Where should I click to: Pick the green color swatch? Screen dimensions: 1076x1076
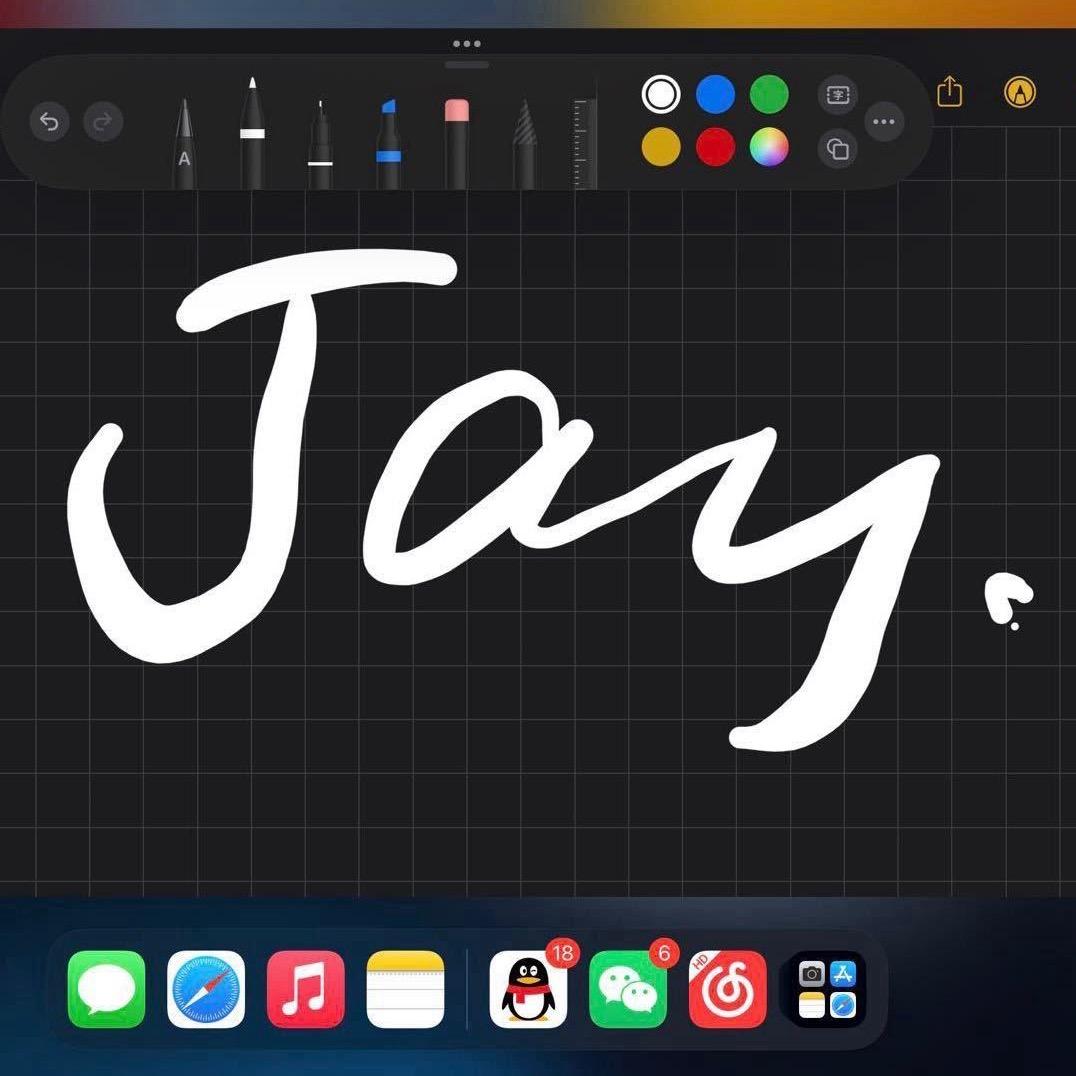769,95
